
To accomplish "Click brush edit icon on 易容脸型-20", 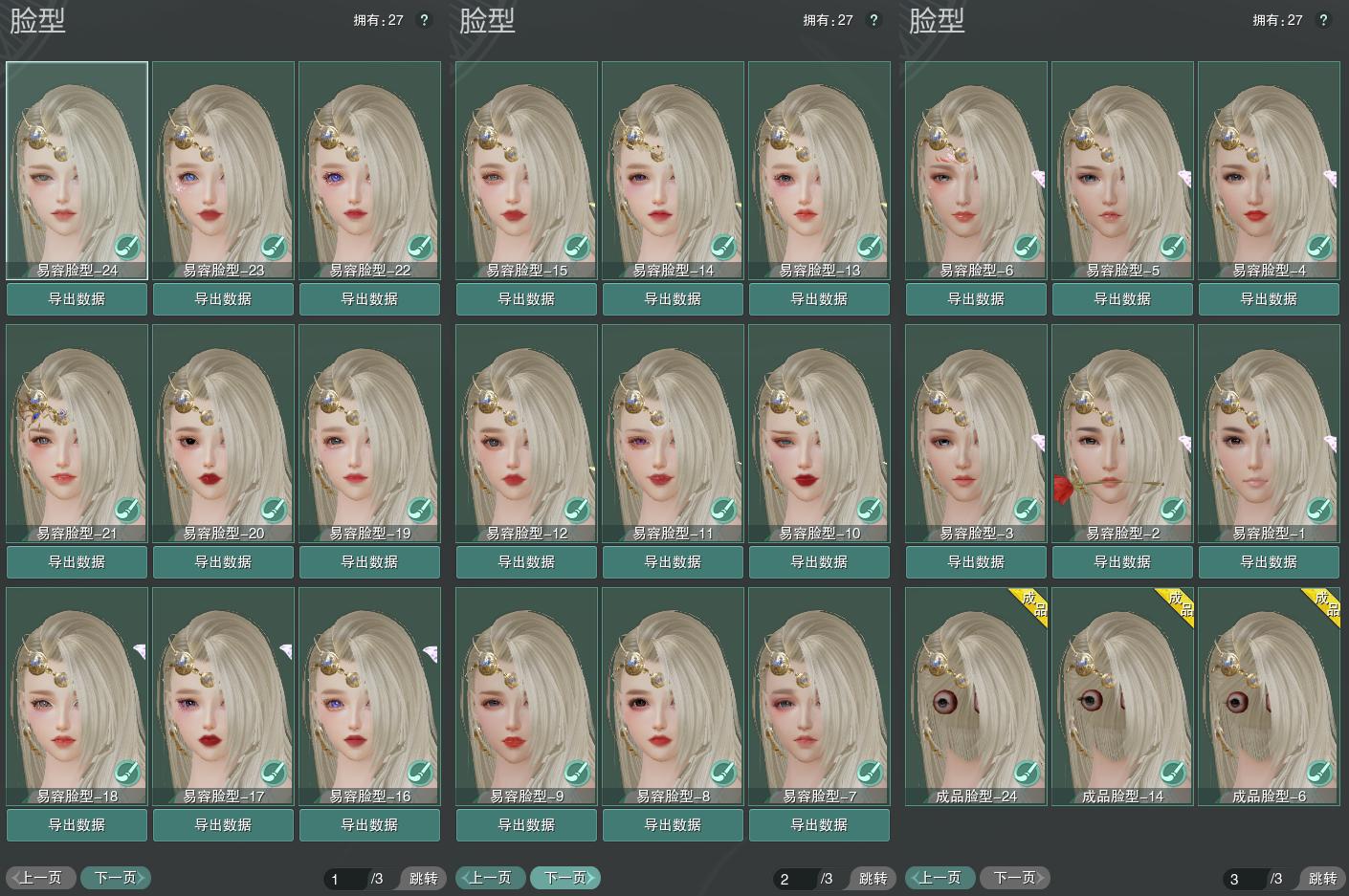I will point(274,511).
